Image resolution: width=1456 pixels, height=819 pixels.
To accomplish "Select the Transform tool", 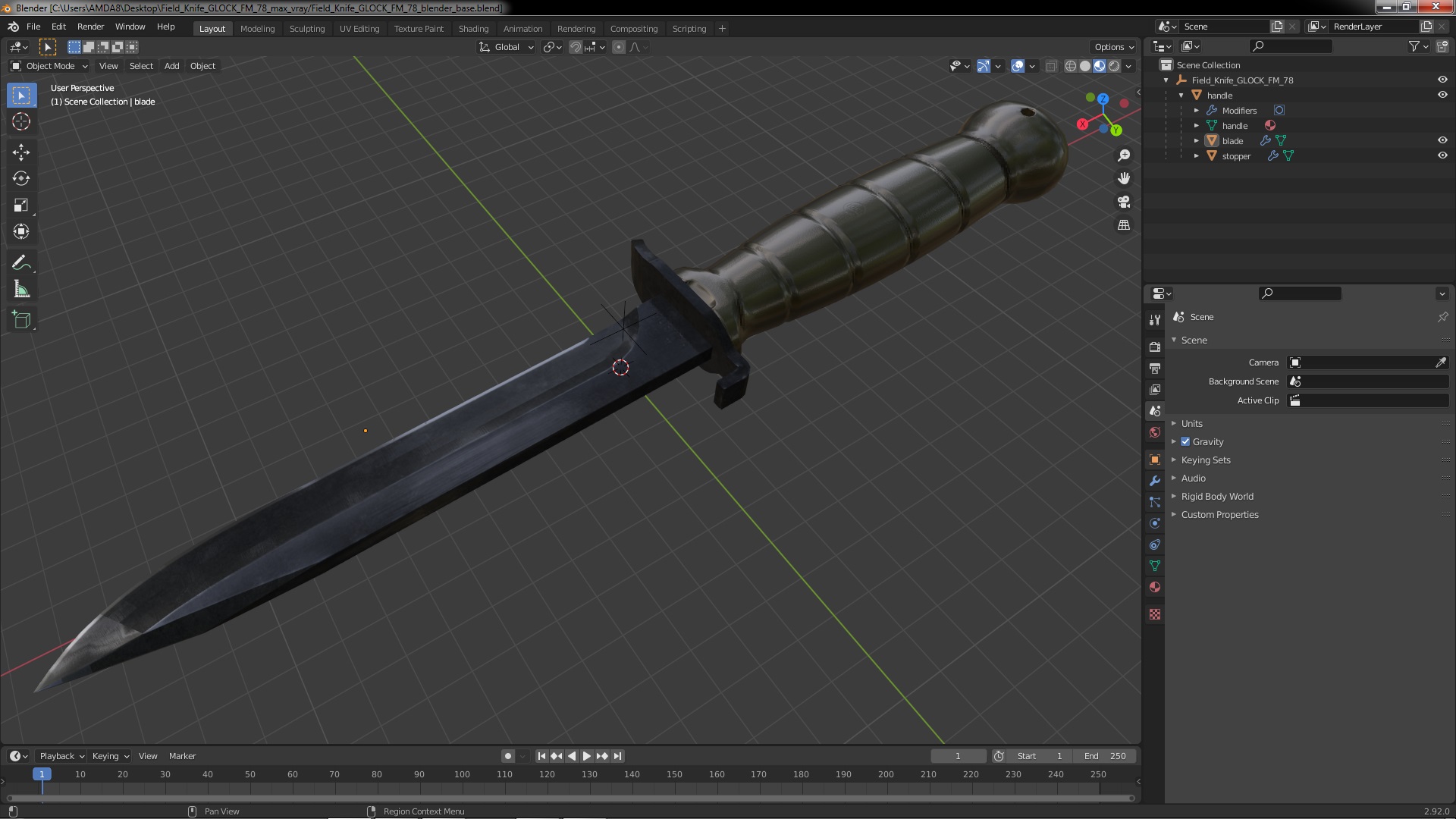I will point(21,232).
